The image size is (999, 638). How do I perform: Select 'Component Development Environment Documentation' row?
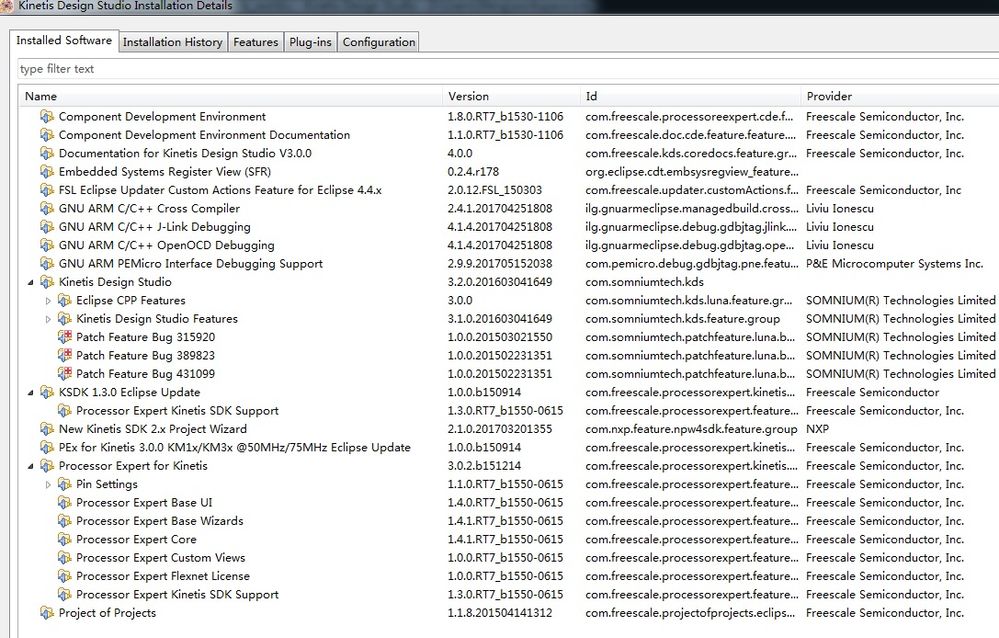pos(205,135)
